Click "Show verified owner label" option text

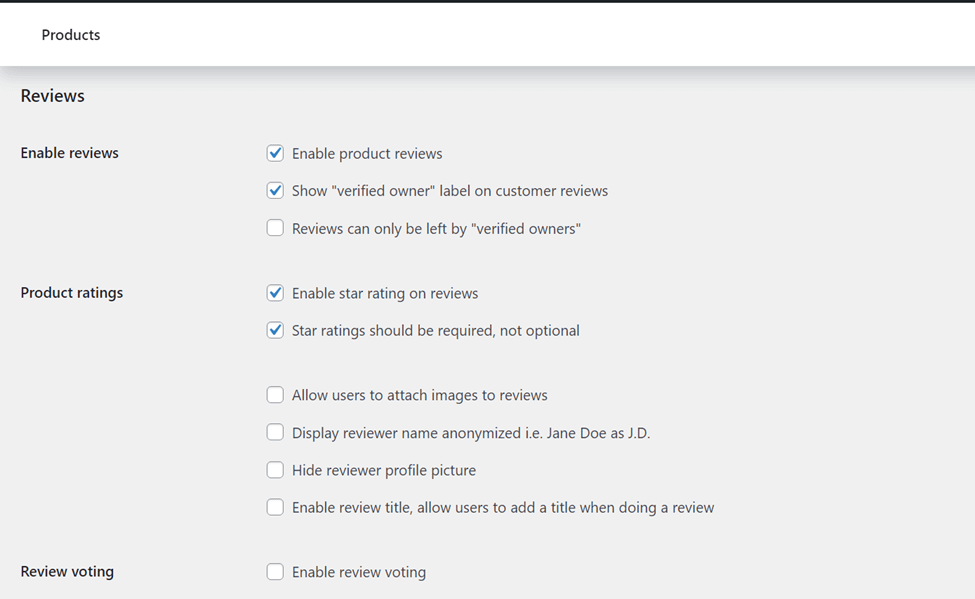pos(450,191)
